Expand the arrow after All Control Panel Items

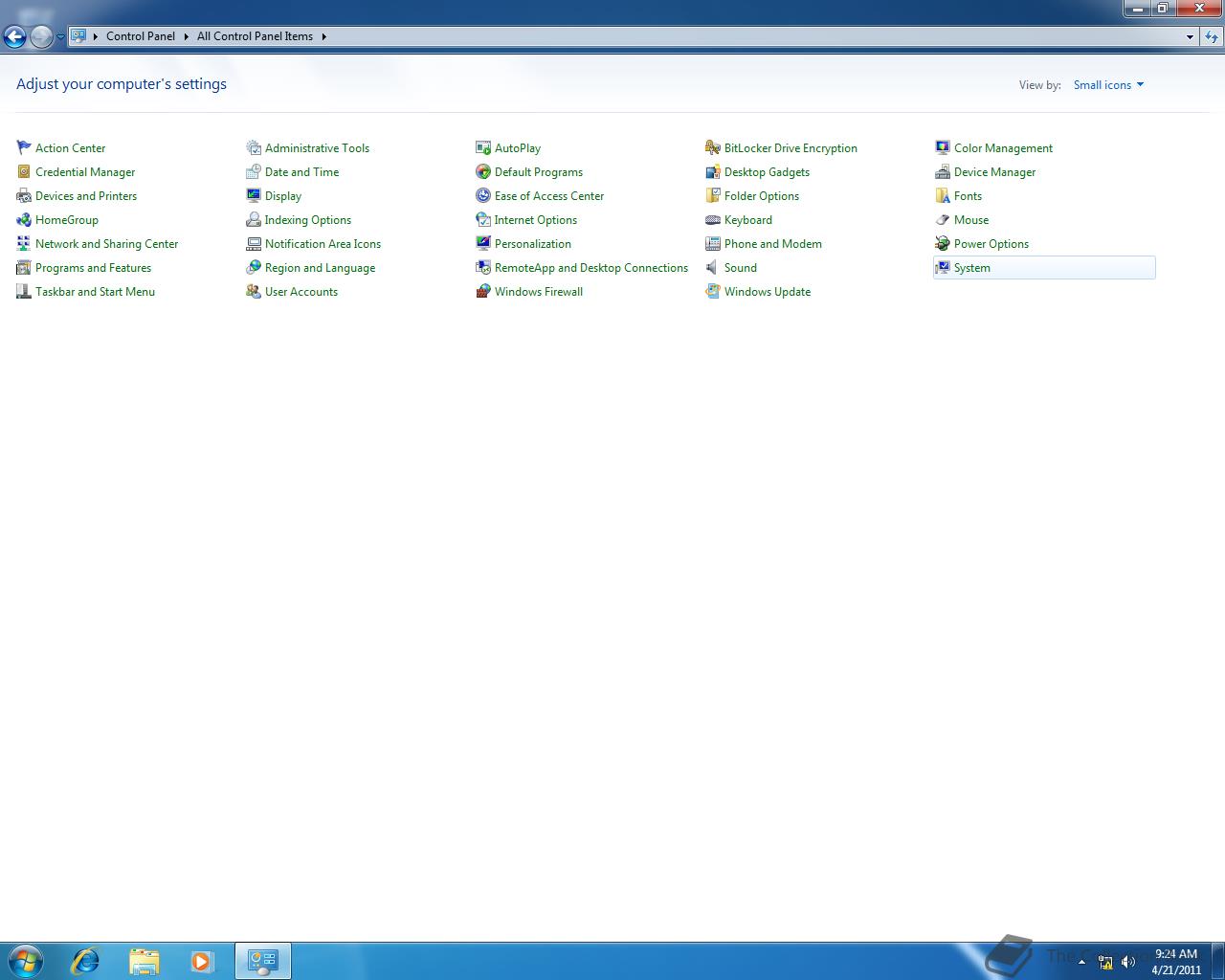click(x=323, y=36)
